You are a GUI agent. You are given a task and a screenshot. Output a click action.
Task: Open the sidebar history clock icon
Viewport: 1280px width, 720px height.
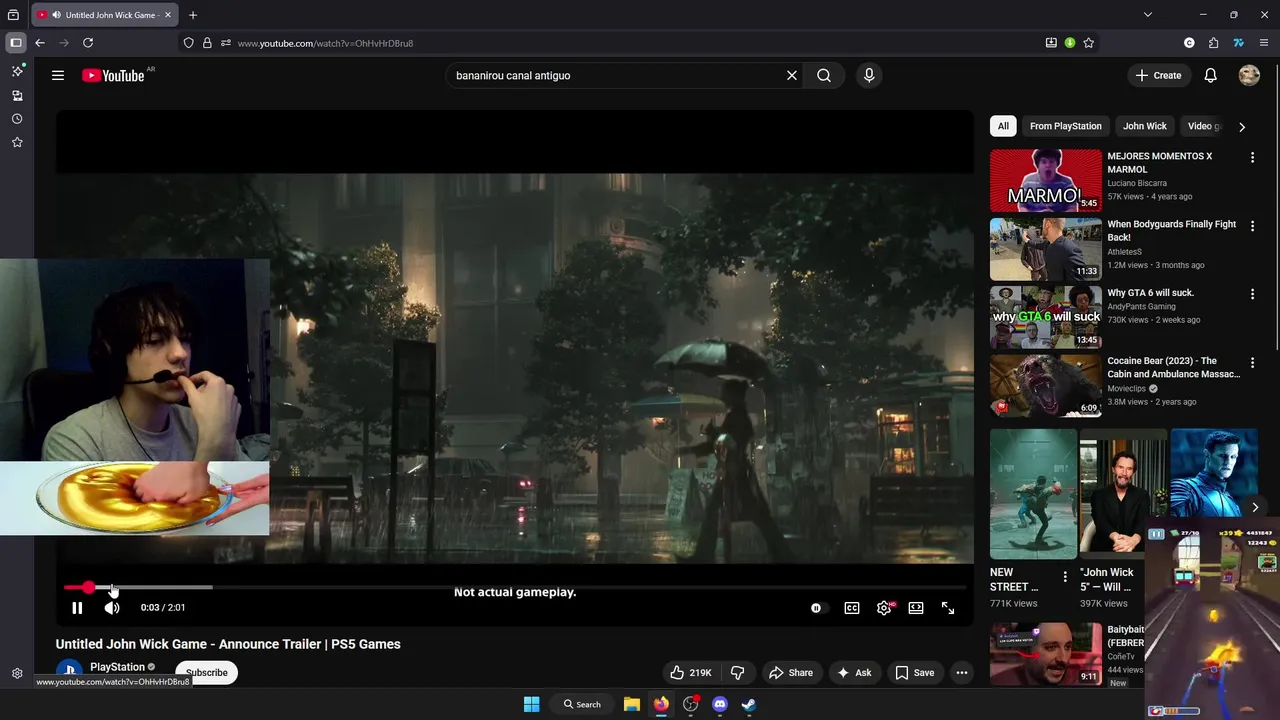tap(17, 119)
